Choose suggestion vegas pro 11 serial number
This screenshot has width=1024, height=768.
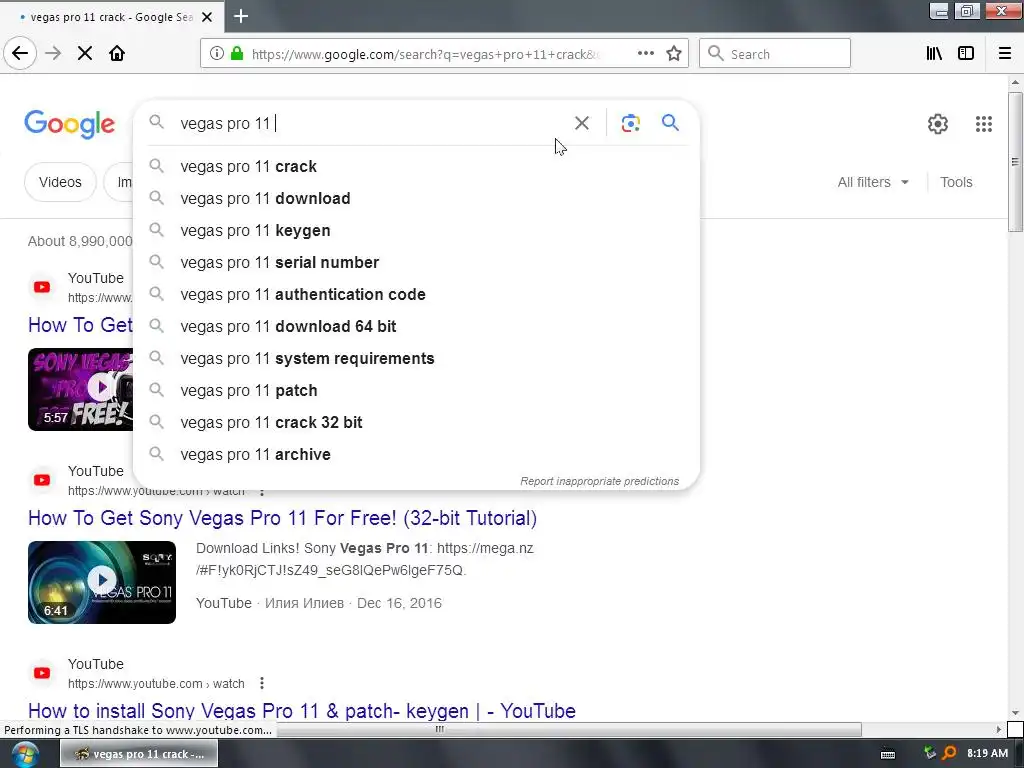416,263
